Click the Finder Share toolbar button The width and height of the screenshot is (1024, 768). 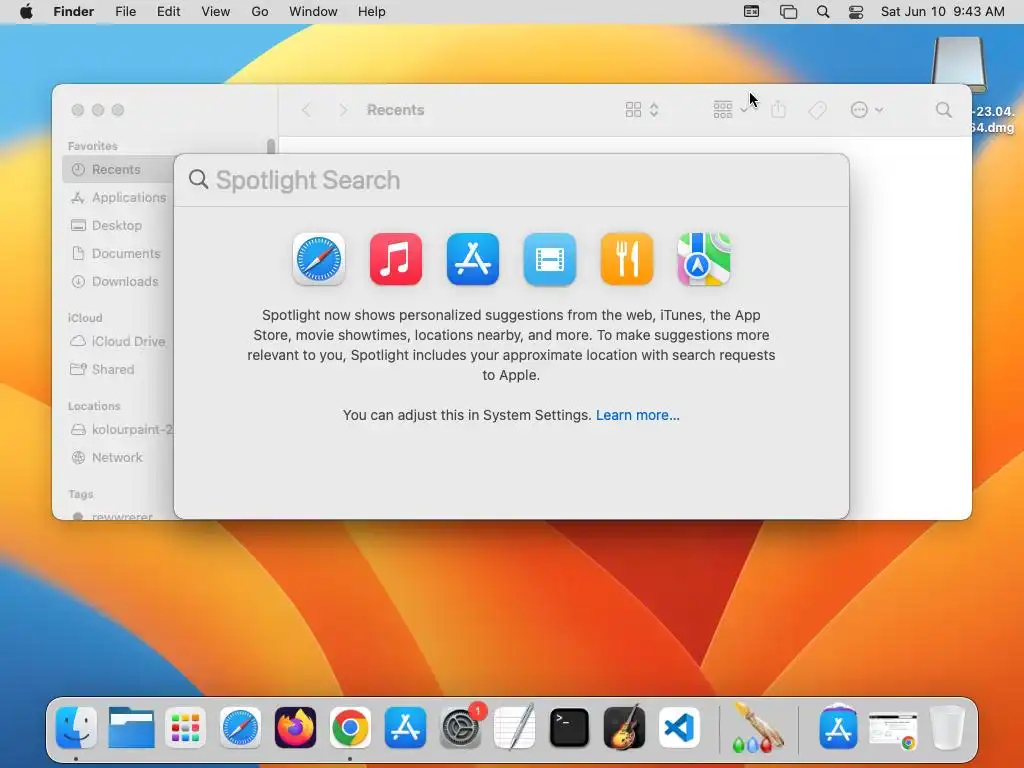click(778, 110)
